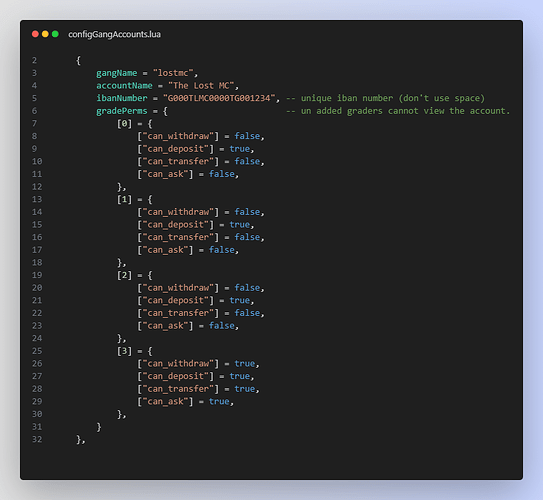Image resolution: width=543 pixels, height=500 pixels.
Task: Click can_ask false value on line 11
Action: coord(222,174)
